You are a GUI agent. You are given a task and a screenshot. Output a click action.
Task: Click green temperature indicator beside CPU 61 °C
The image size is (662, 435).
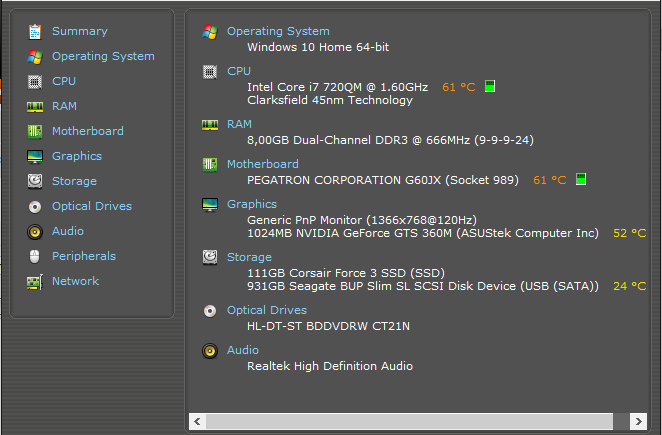pyautogui.click(x=490, y=86)
